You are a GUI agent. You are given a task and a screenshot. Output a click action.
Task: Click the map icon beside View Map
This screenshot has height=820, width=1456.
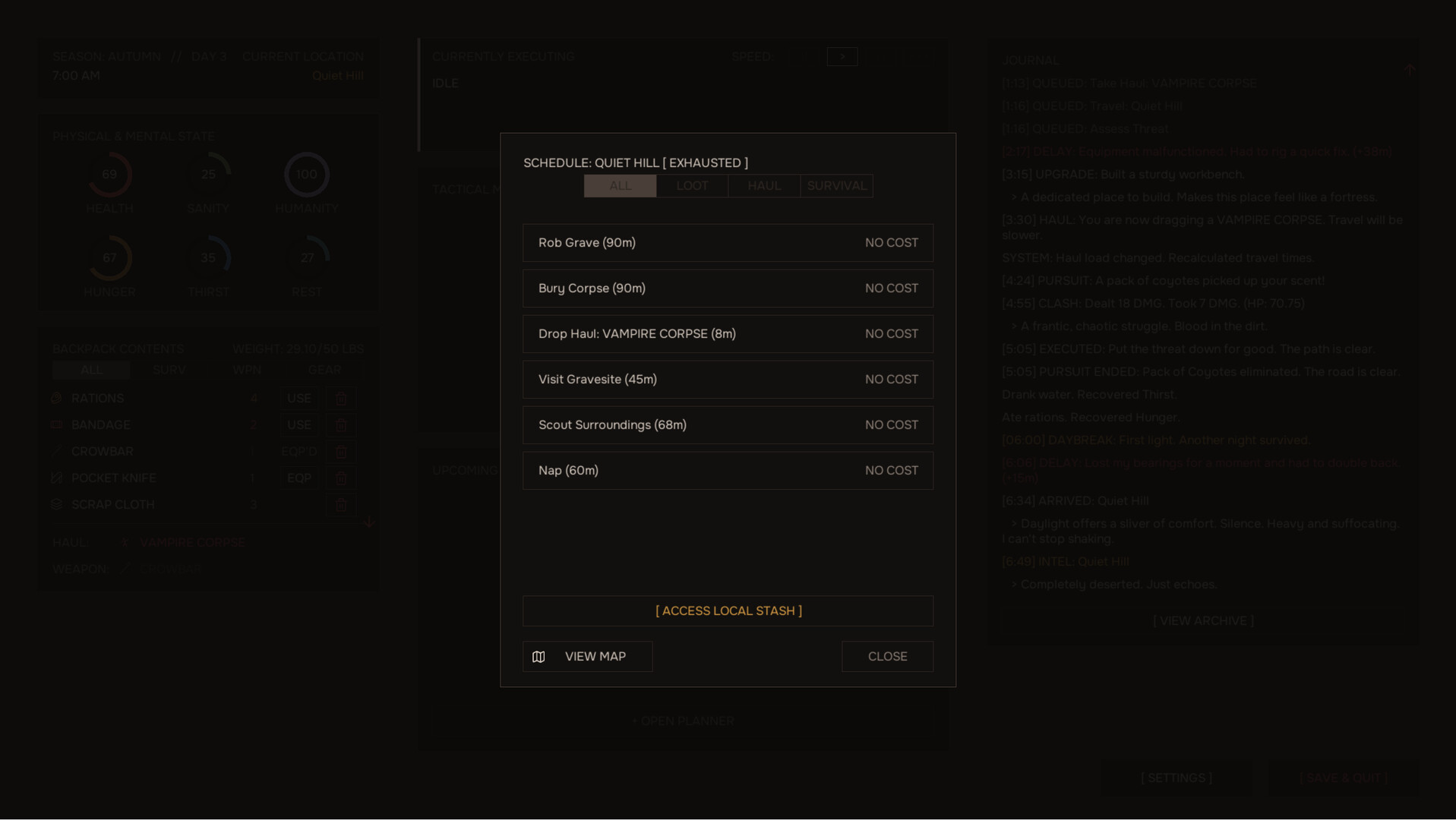point(538,657)
